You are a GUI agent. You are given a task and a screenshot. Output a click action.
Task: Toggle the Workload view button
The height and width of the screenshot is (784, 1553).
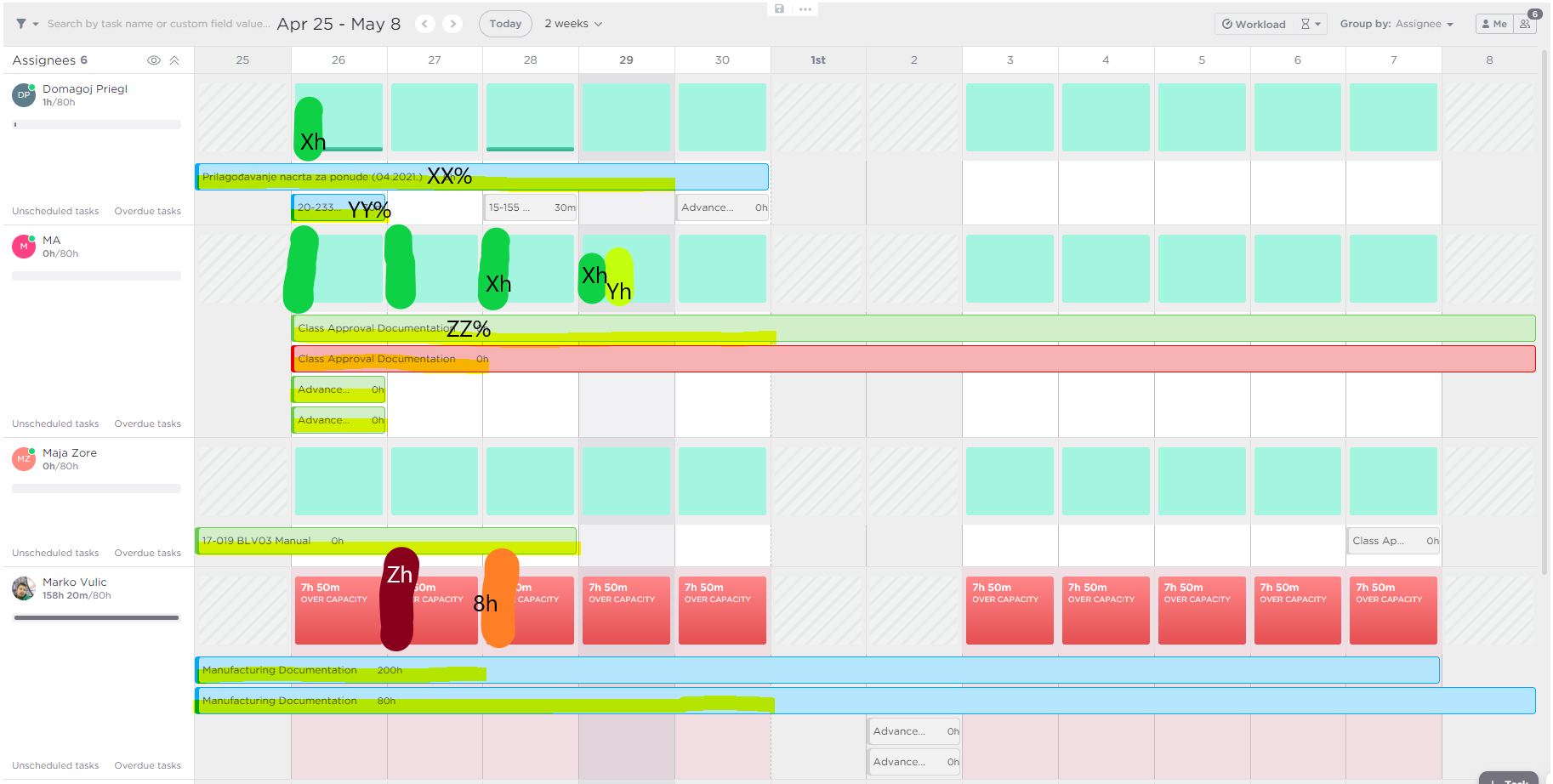click(x=1254, y=24)
